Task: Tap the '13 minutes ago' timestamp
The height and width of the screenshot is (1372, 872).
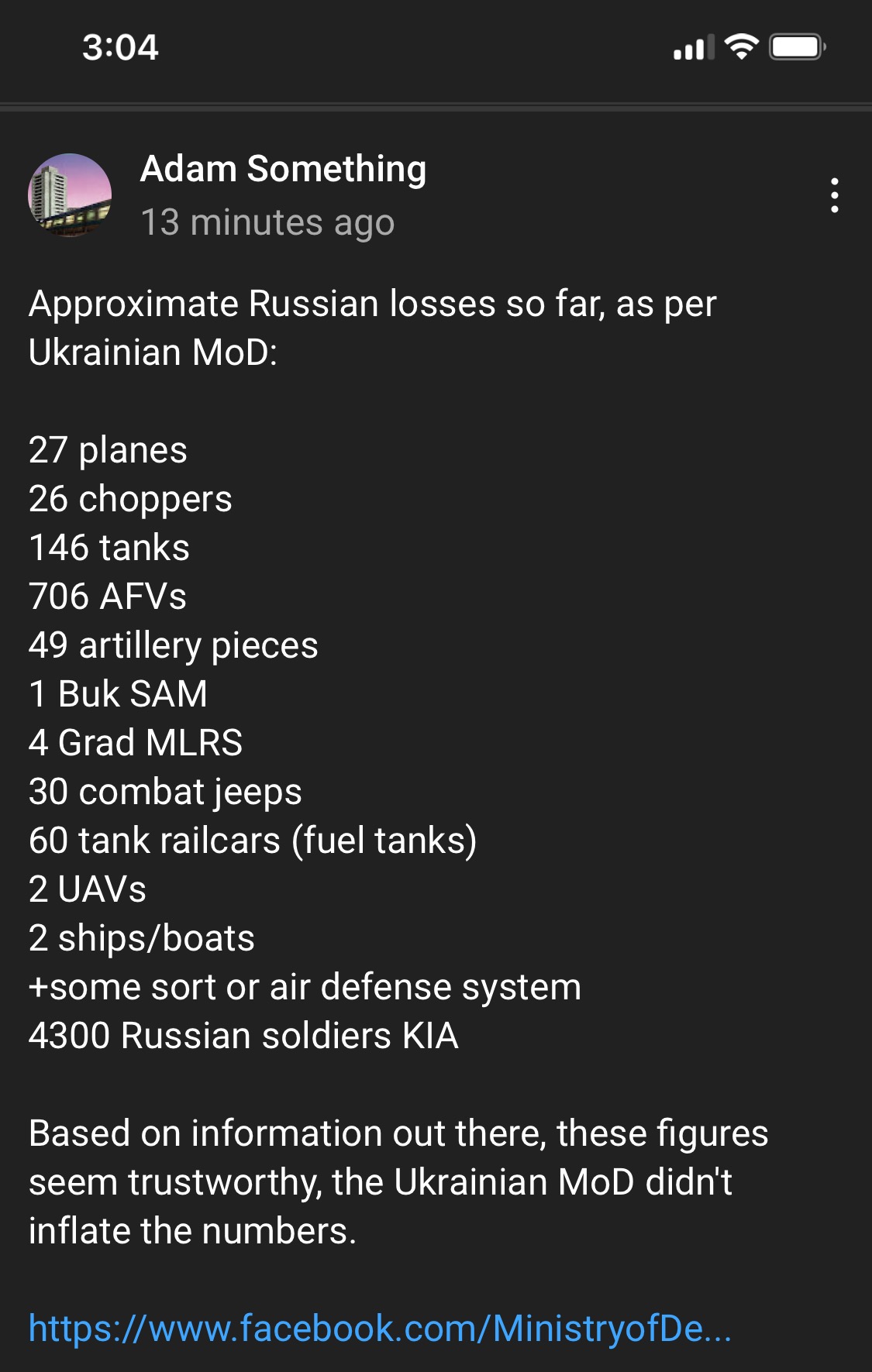Action: 267,223
